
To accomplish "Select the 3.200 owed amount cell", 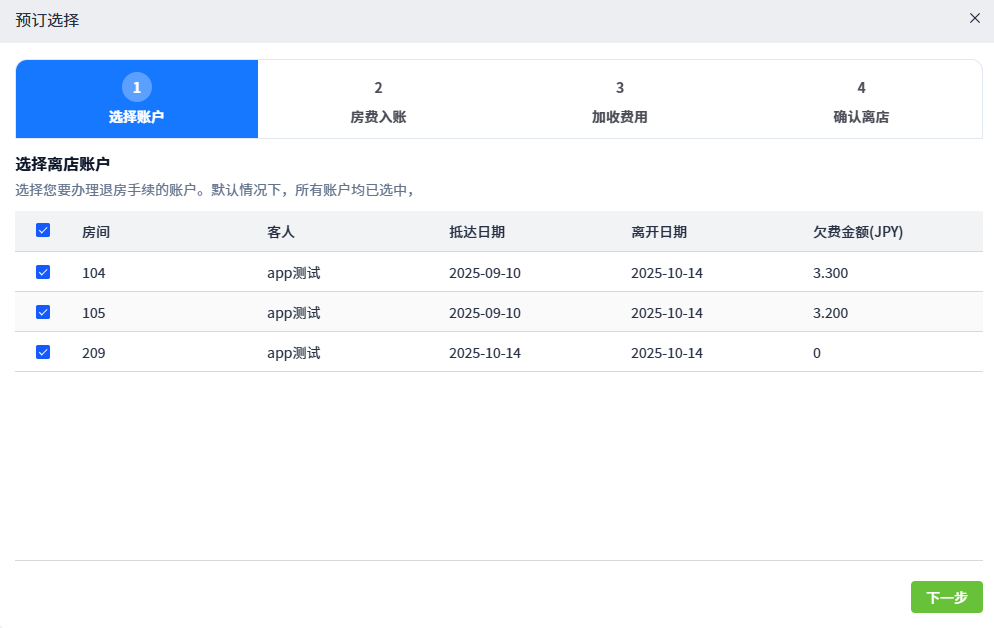I will [830, 313].
